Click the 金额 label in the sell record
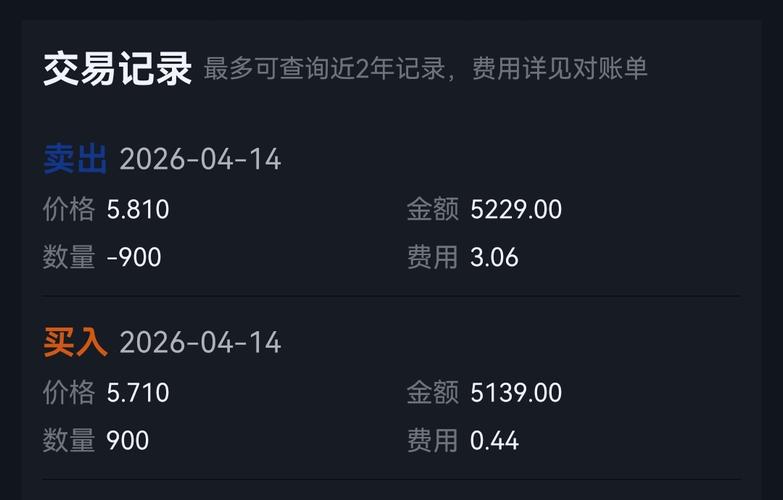 coord(432,210)
